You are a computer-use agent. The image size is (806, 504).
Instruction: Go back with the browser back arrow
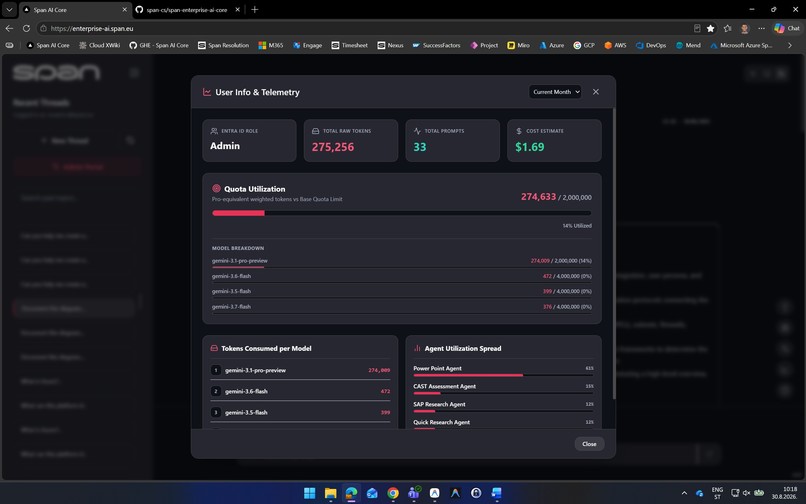[x=9, y=28]
